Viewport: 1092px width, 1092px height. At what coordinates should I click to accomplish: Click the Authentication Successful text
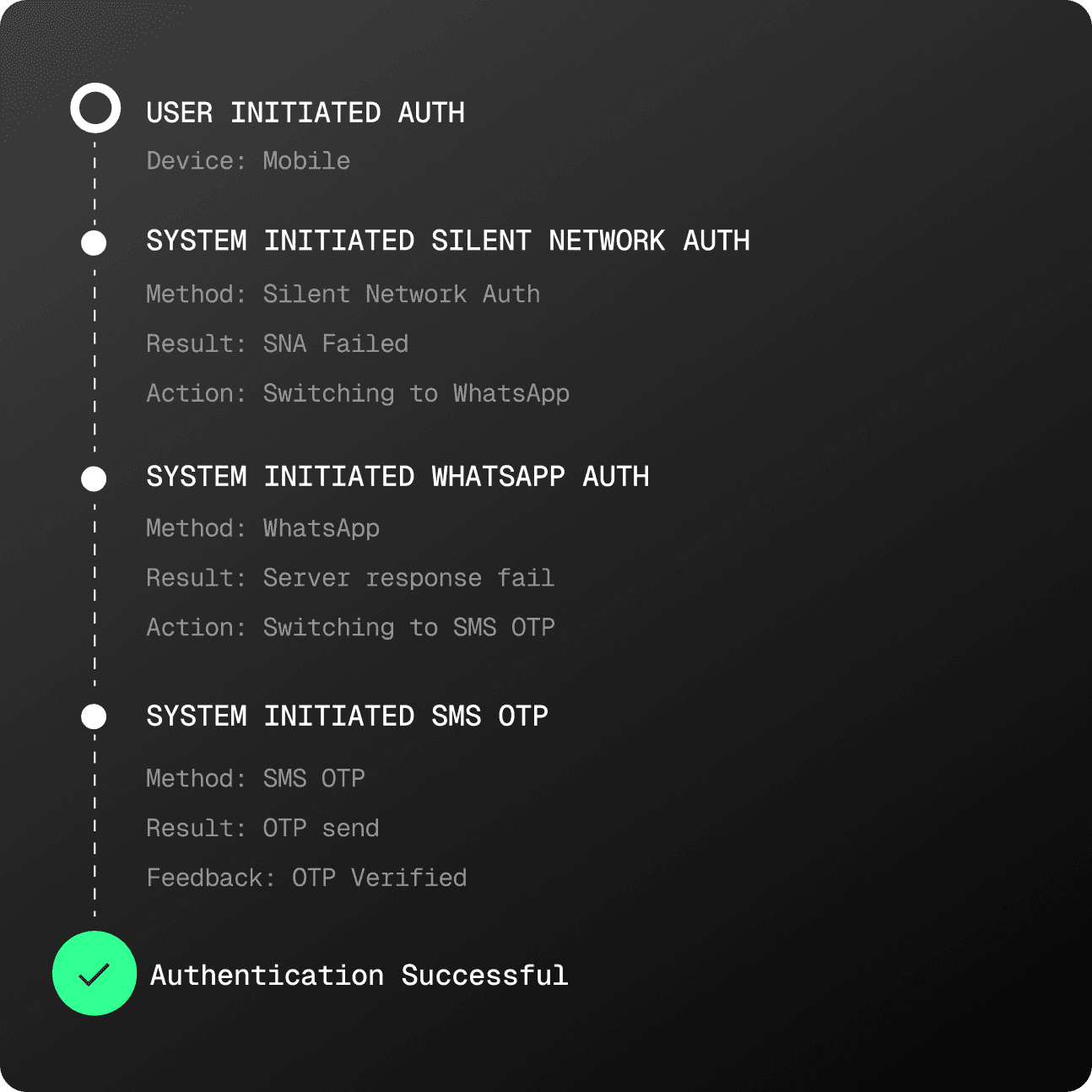pyautogui.click(x=359, y=976)
